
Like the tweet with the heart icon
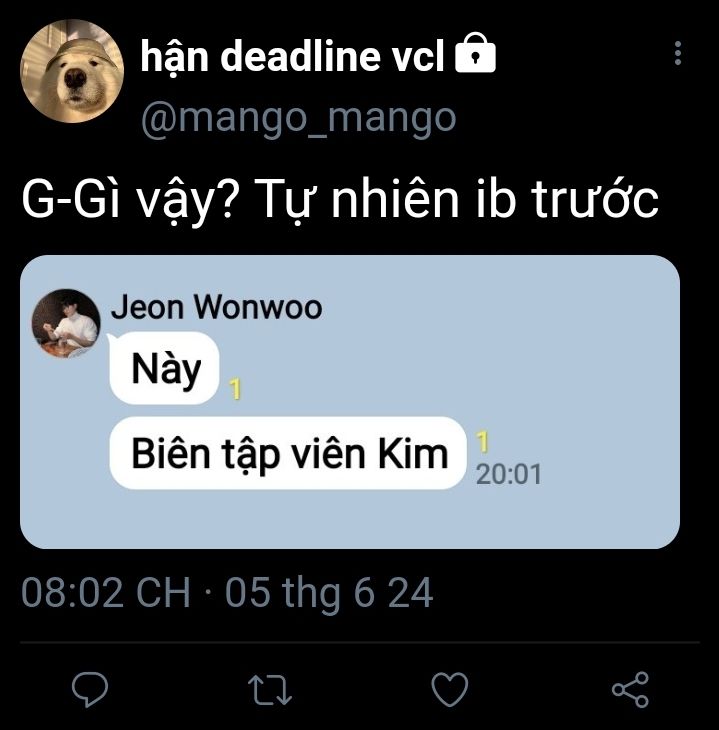tap(450, 689)
